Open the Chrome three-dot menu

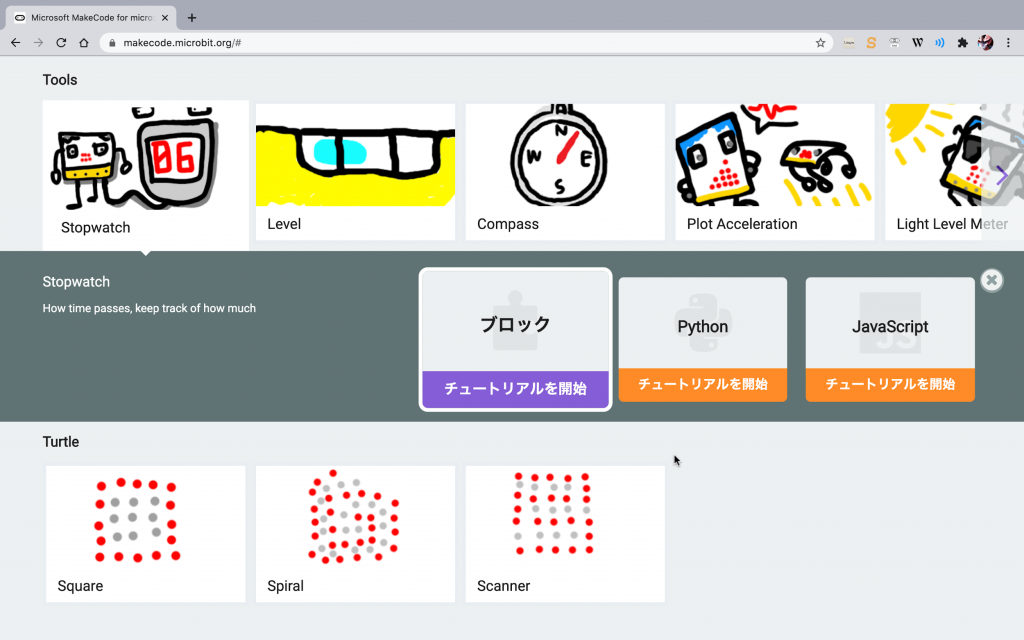pos(1009,43)
